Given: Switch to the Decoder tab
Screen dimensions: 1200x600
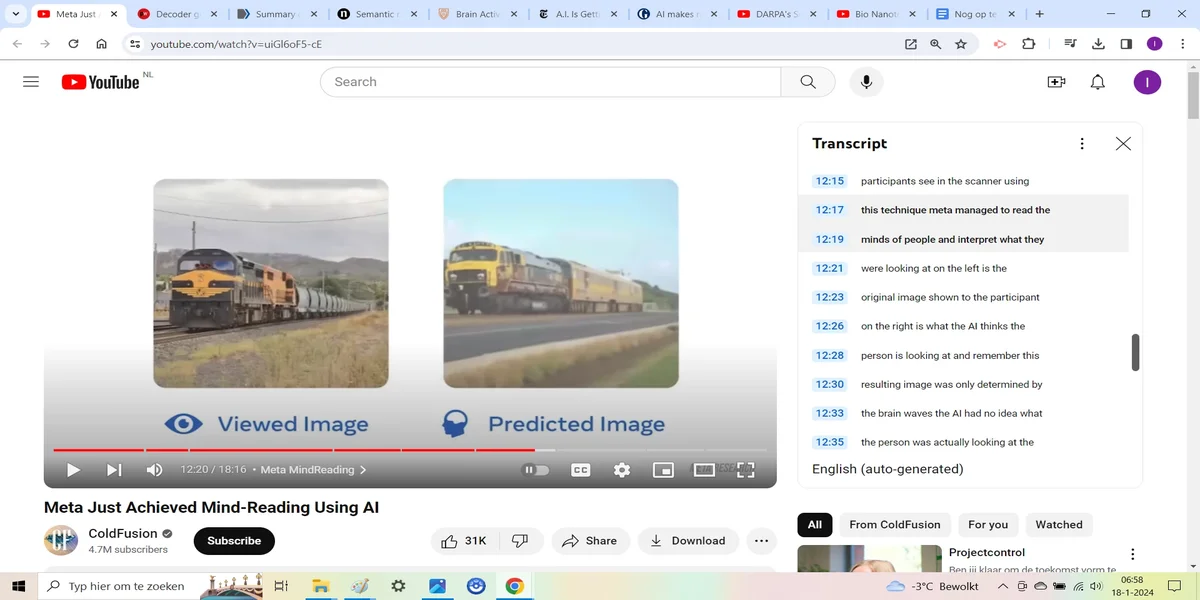Looking at the screenshot, I should pyautogui.click(x=178, y=14).
